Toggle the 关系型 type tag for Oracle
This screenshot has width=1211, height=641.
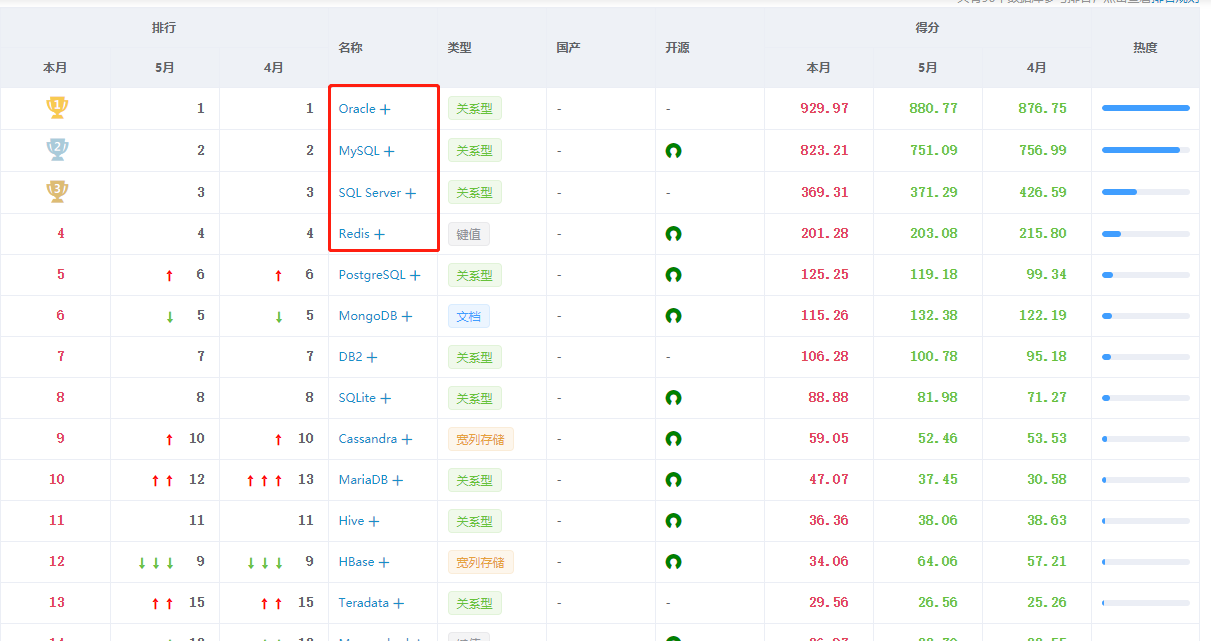tap(474, 108)
